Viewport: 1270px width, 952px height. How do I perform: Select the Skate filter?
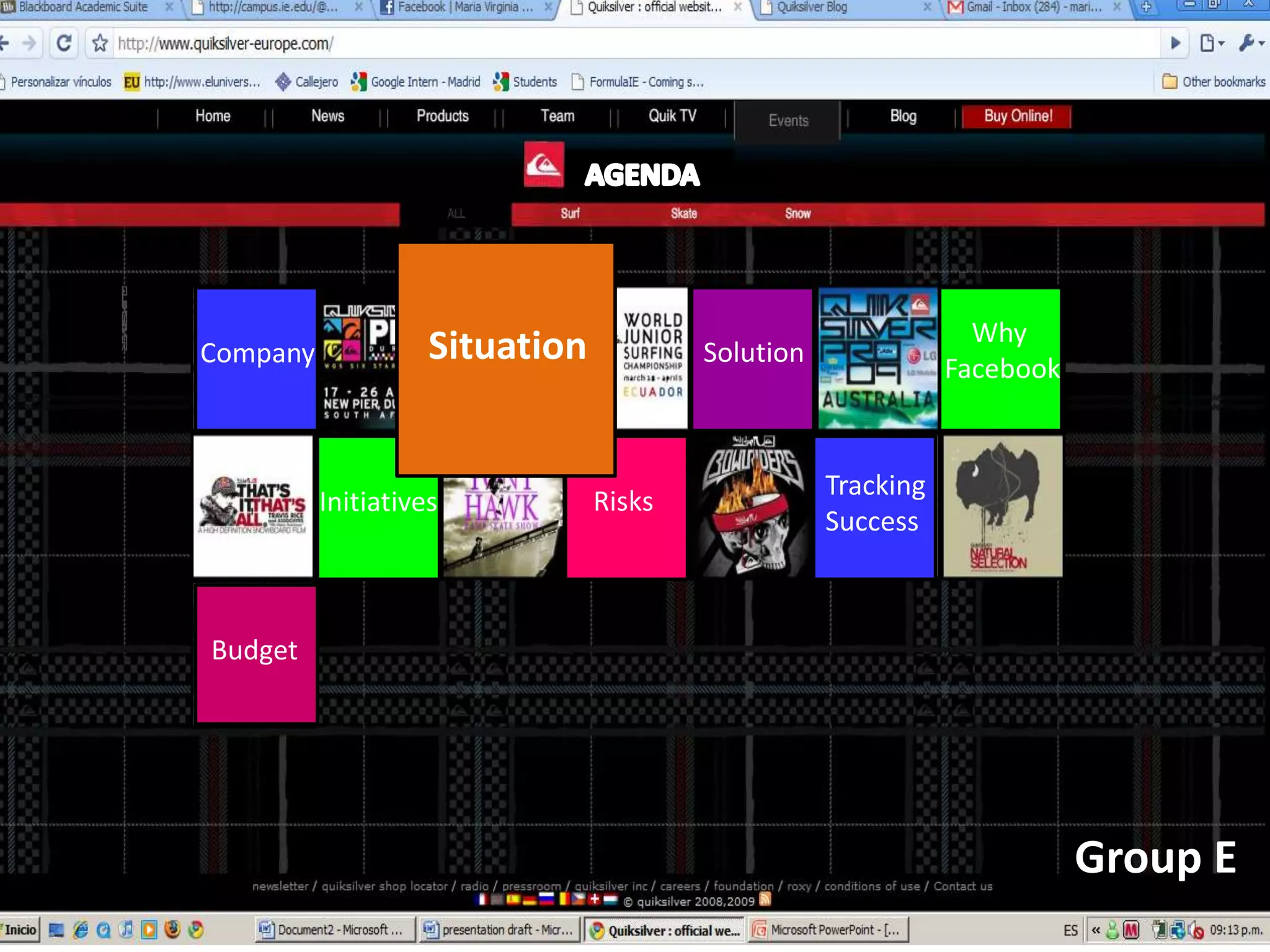coord(683,214)
